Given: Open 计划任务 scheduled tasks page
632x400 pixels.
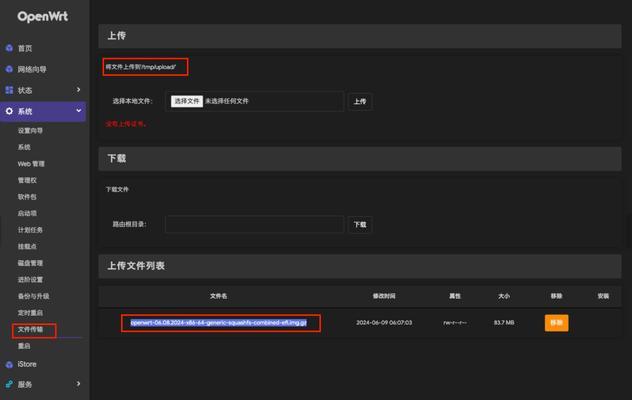Looking at the screenshot, I should pos(30,230).
